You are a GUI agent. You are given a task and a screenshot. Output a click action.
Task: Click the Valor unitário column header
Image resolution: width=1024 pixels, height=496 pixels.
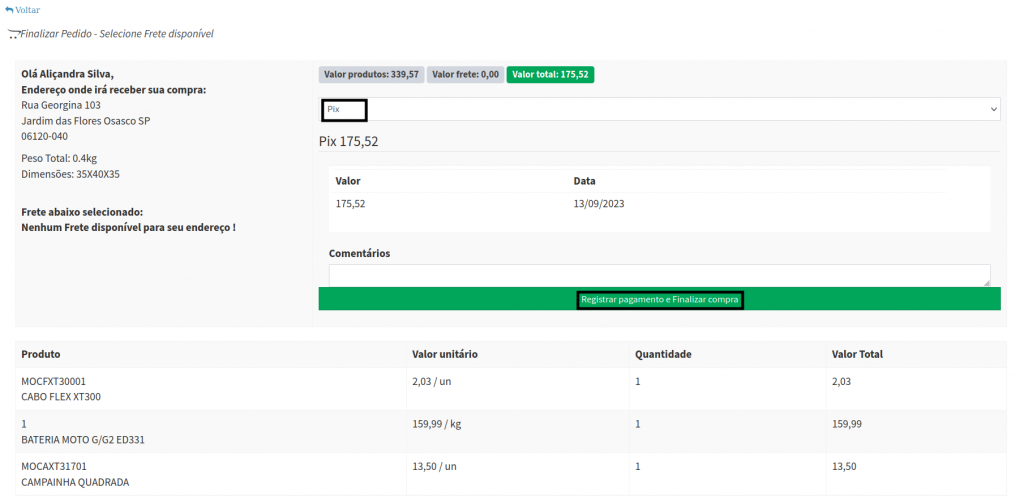[444, 354]
